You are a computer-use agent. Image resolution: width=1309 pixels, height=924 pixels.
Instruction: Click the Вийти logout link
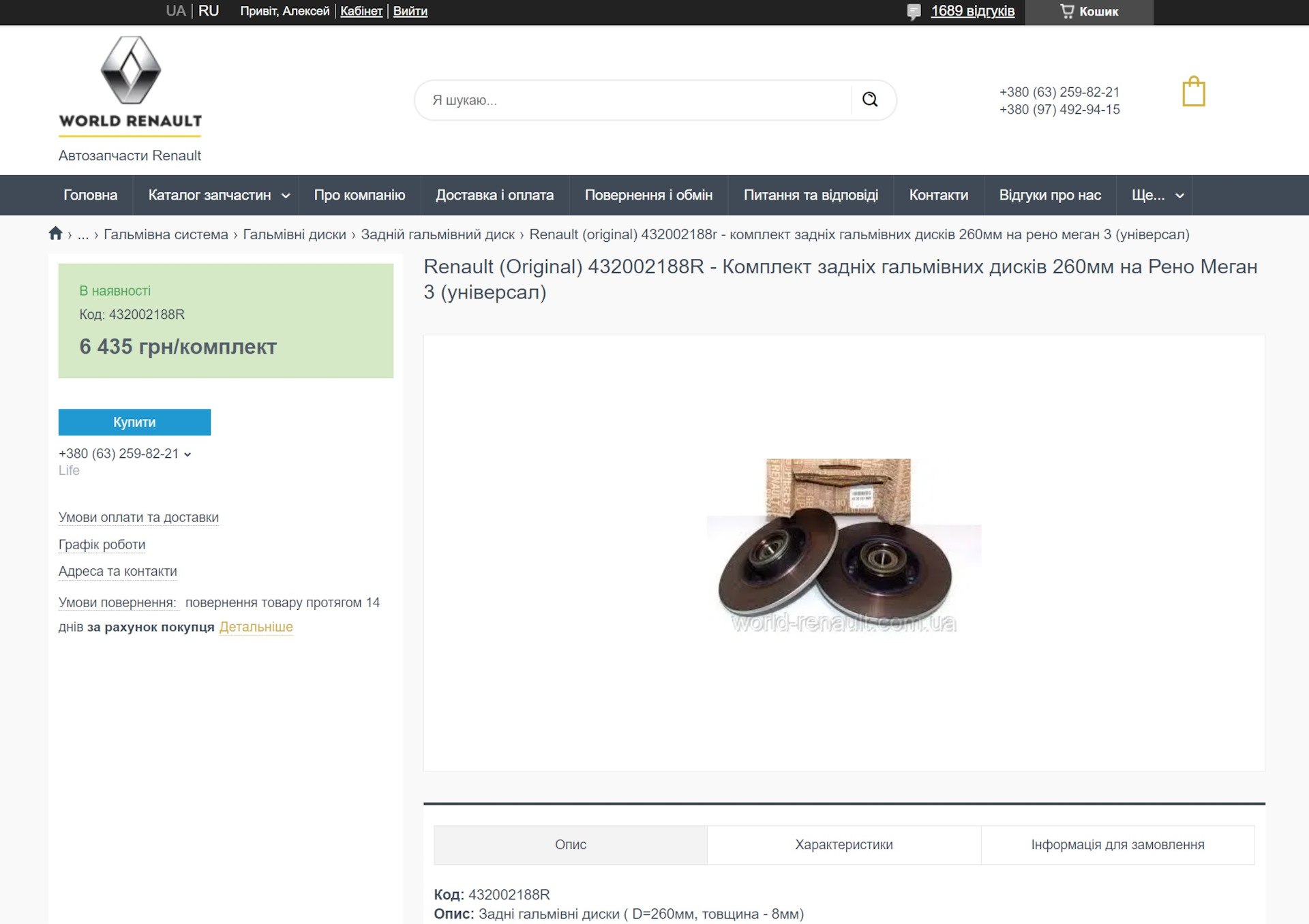(x=410, y=11)
